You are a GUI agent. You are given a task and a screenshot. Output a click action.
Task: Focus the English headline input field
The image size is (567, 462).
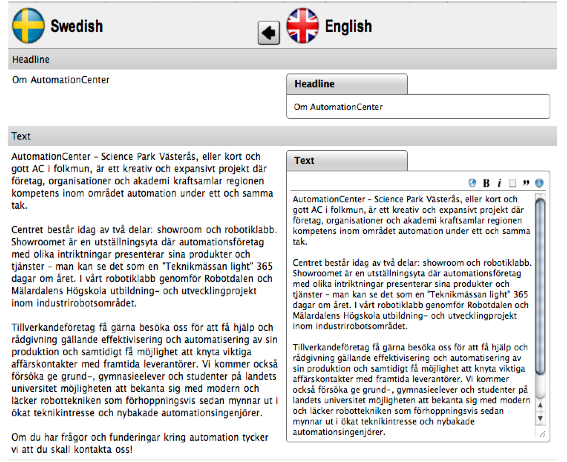(x=418, y=107)
